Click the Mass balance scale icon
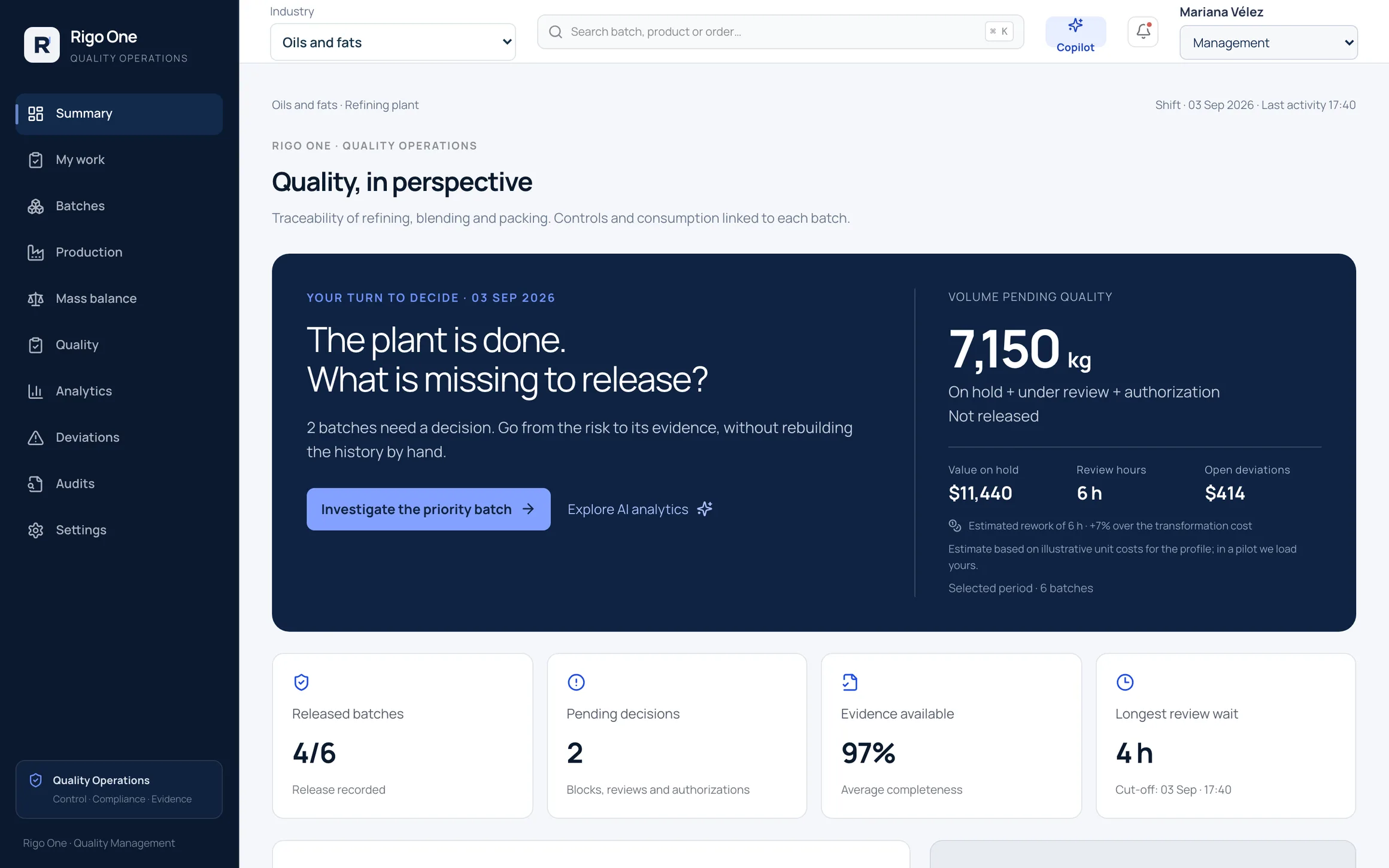The width and height of the screenshot is (1389, 868). click(36, 299)
